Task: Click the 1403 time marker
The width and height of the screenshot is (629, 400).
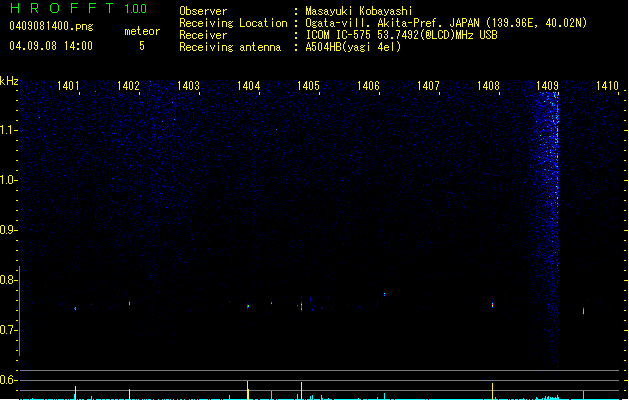Action: [188, 85]
